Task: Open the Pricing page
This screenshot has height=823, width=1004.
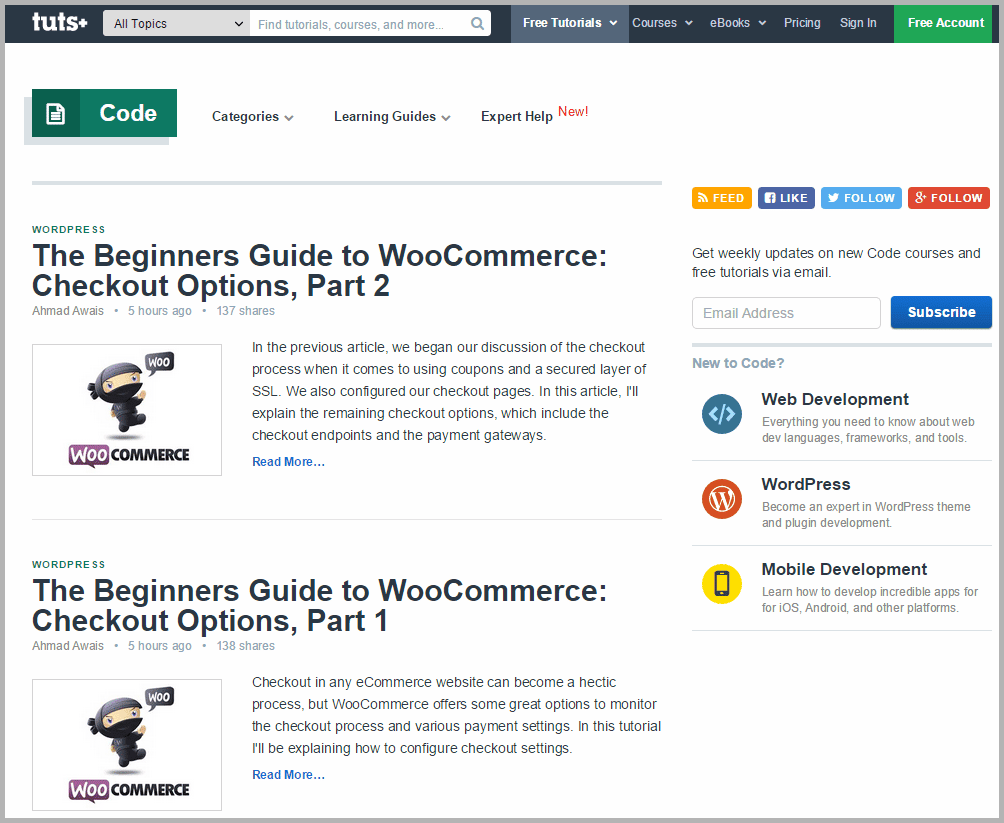Action: (802, 23)
